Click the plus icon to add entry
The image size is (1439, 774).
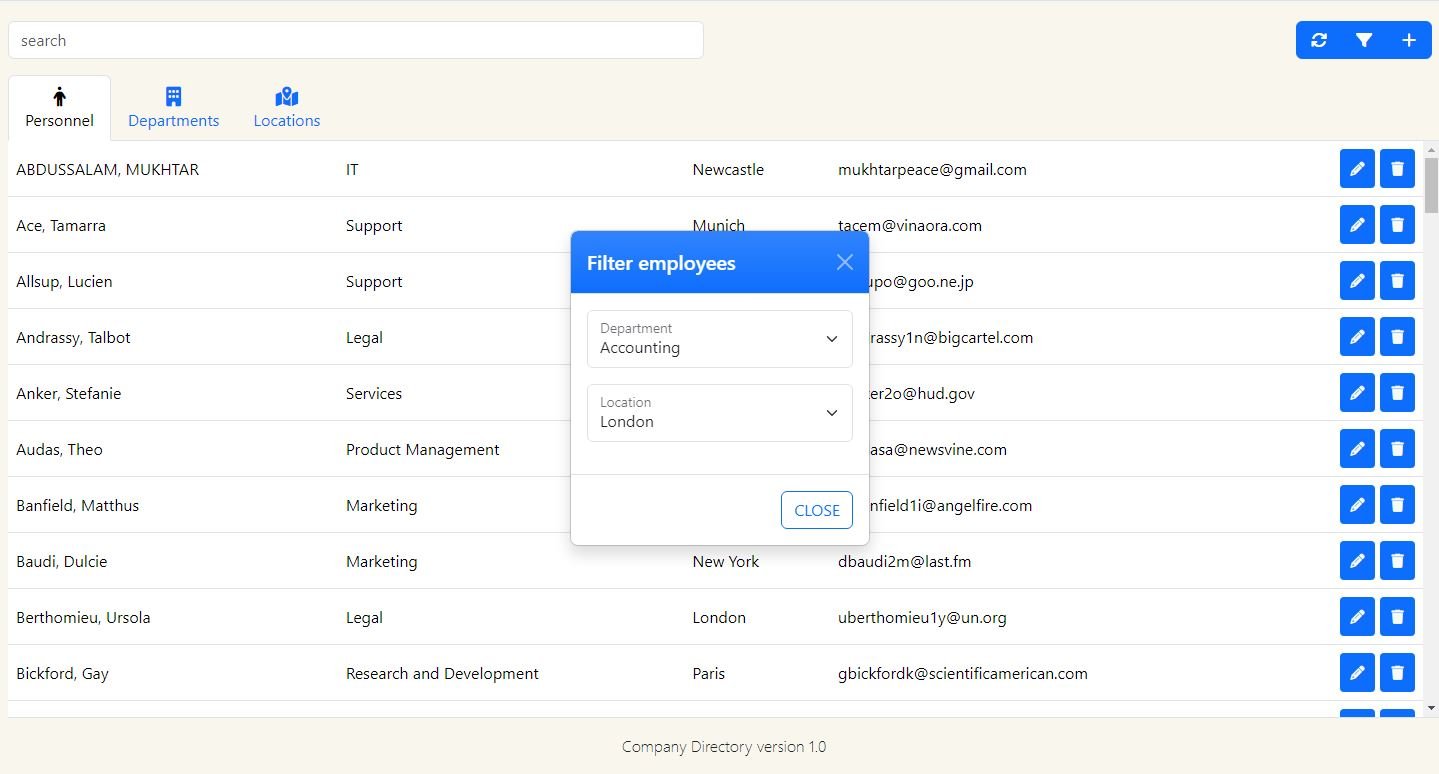[1409, 40]
